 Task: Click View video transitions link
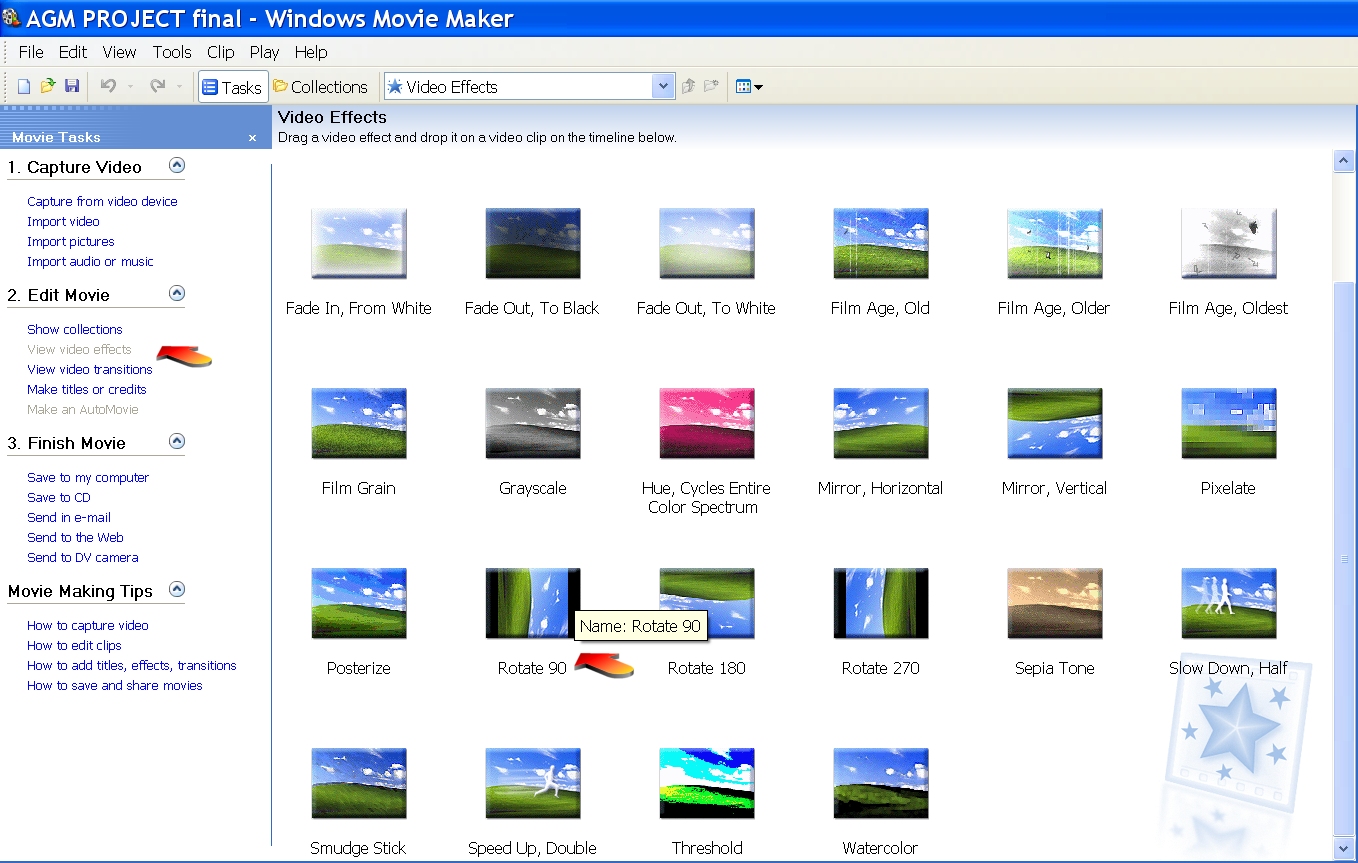[90, 369]
